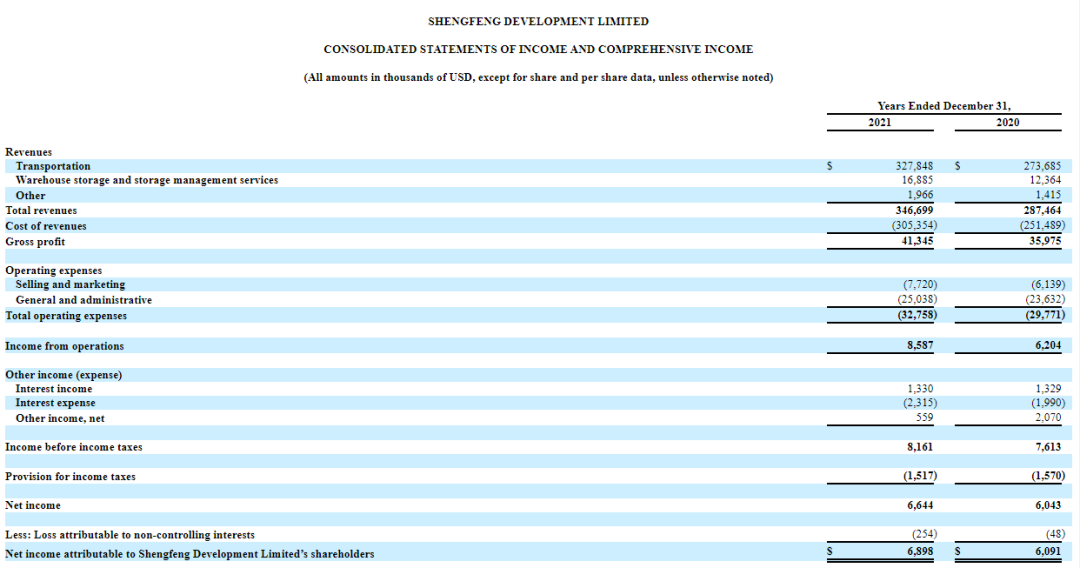Click the note about amounts in thousands of USD
Screen dimensions: 1080x568
coord(538,78)
